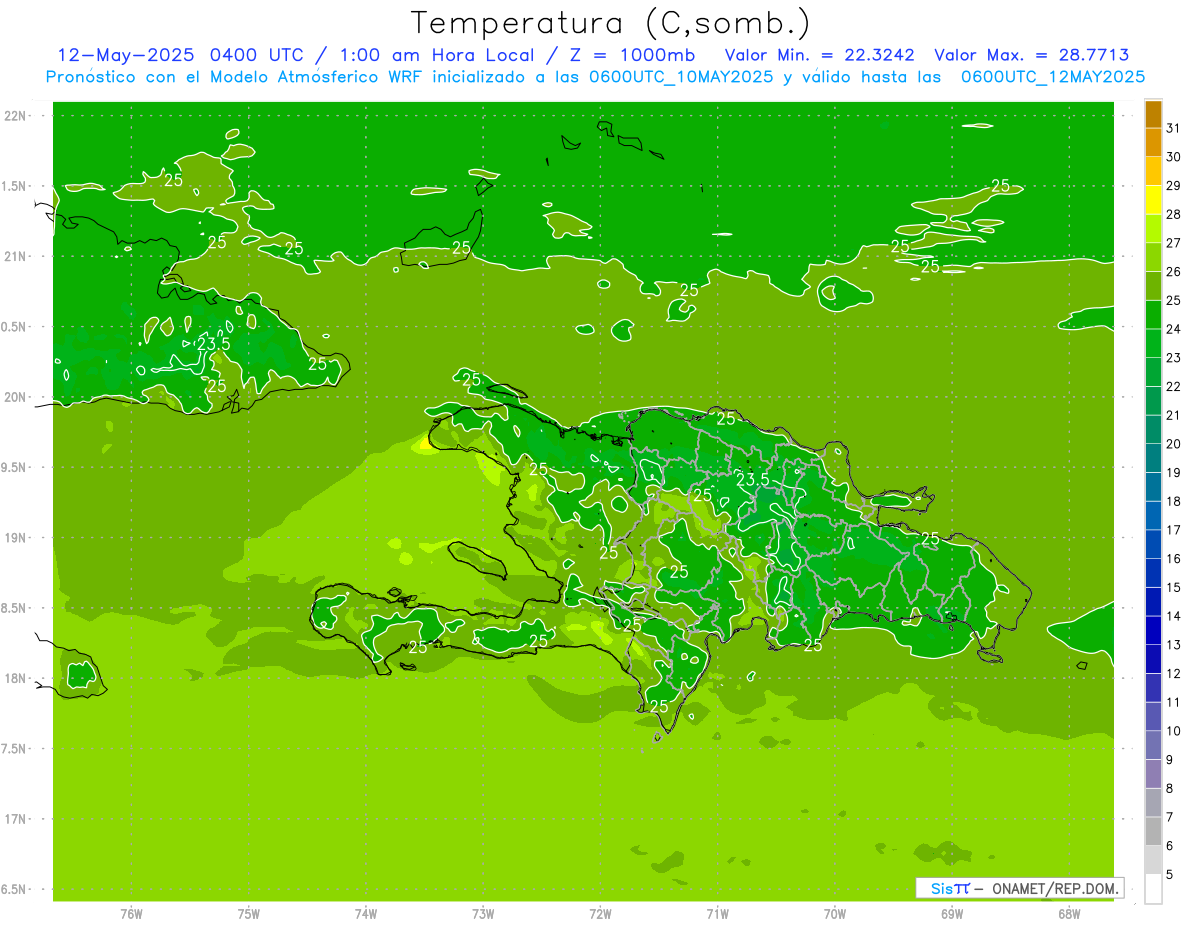This screenshot has width=1200, height=927.
Task: Click the '13' value on the color scale
Action: tap(1174, 645)
